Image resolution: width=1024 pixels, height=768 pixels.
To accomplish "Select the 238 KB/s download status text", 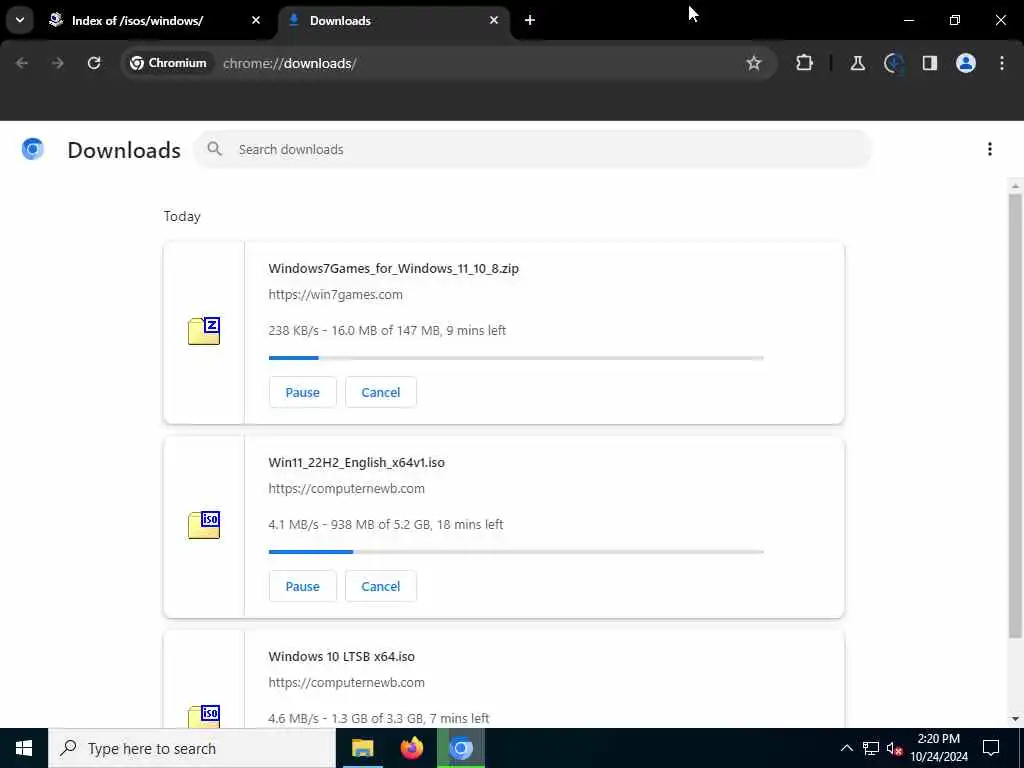I will 387,330.
